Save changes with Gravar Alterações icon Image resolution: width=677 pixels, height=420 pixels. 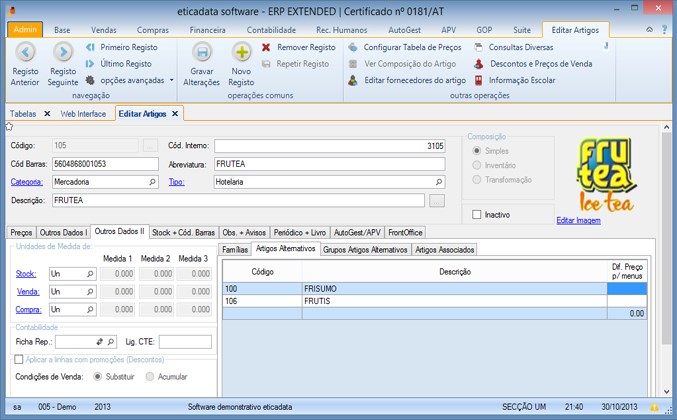[x=202, y=52]
